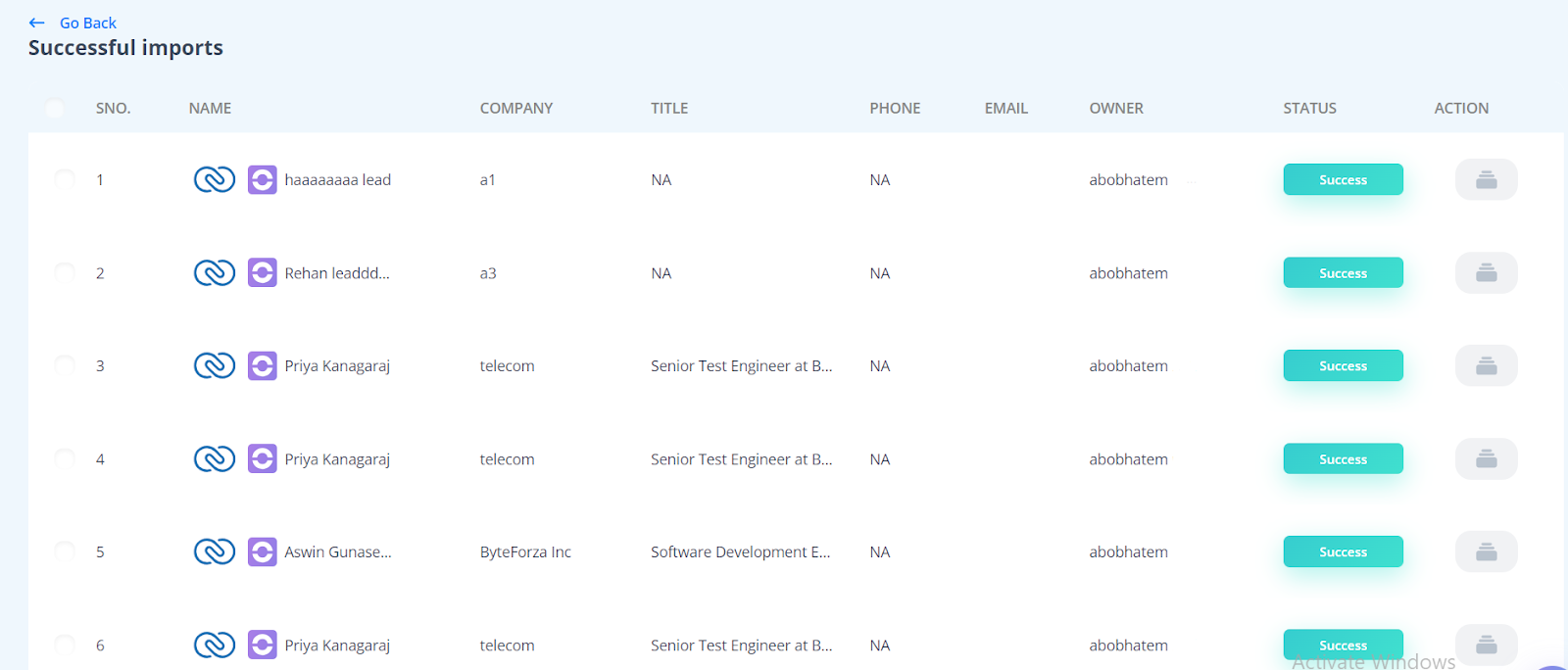
Task: Click the Go Back link
Action: coord(87,23)
